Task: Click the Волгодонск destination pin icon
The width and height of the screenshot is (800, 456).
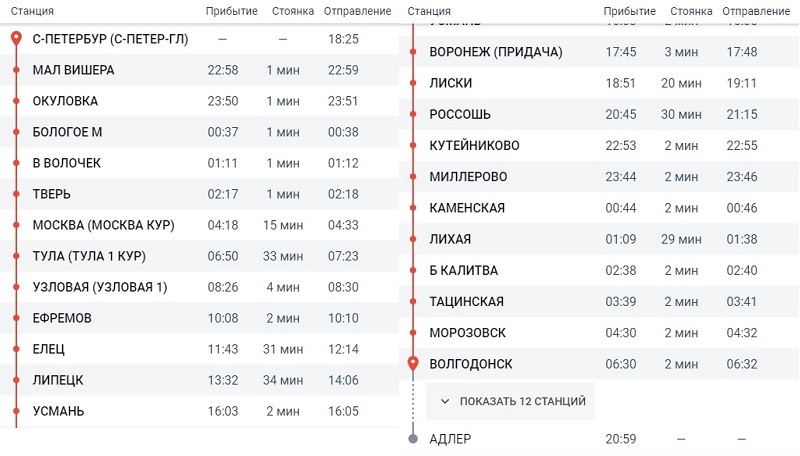Action: click(414, 363)
